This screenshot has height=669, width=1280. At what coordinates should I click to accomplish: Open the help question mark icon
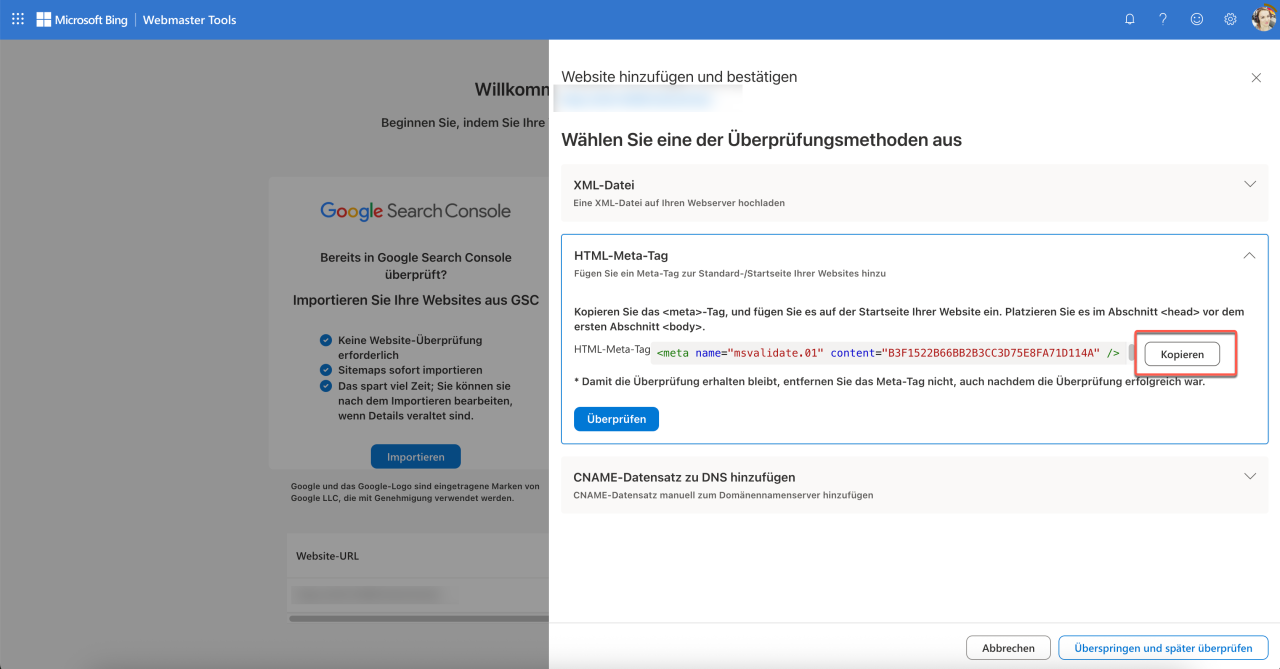pos(1163,19)
